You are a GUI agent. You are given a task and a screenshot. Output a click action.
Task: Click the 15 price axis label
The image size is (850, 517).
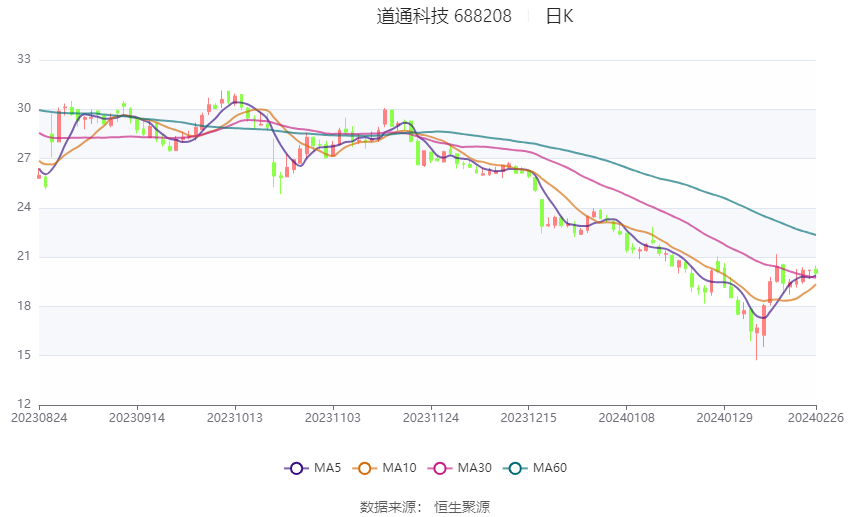click(24, 355)
